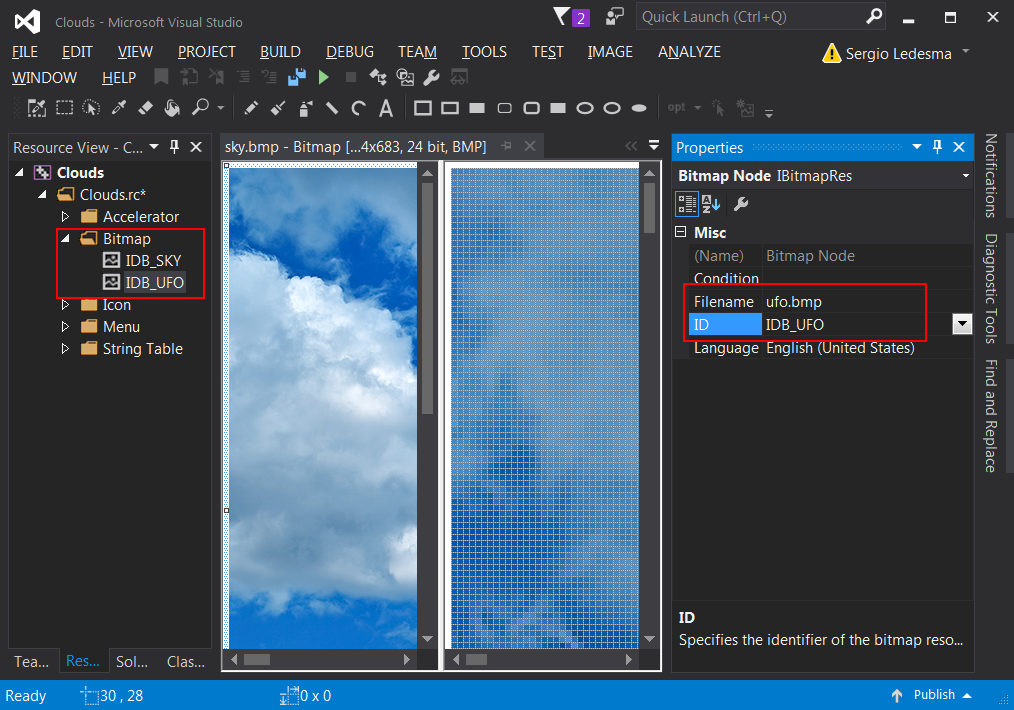The image size is (1014, 710).
Task: Select the Filled Rounded Rectangle tool
Action: 558,108
